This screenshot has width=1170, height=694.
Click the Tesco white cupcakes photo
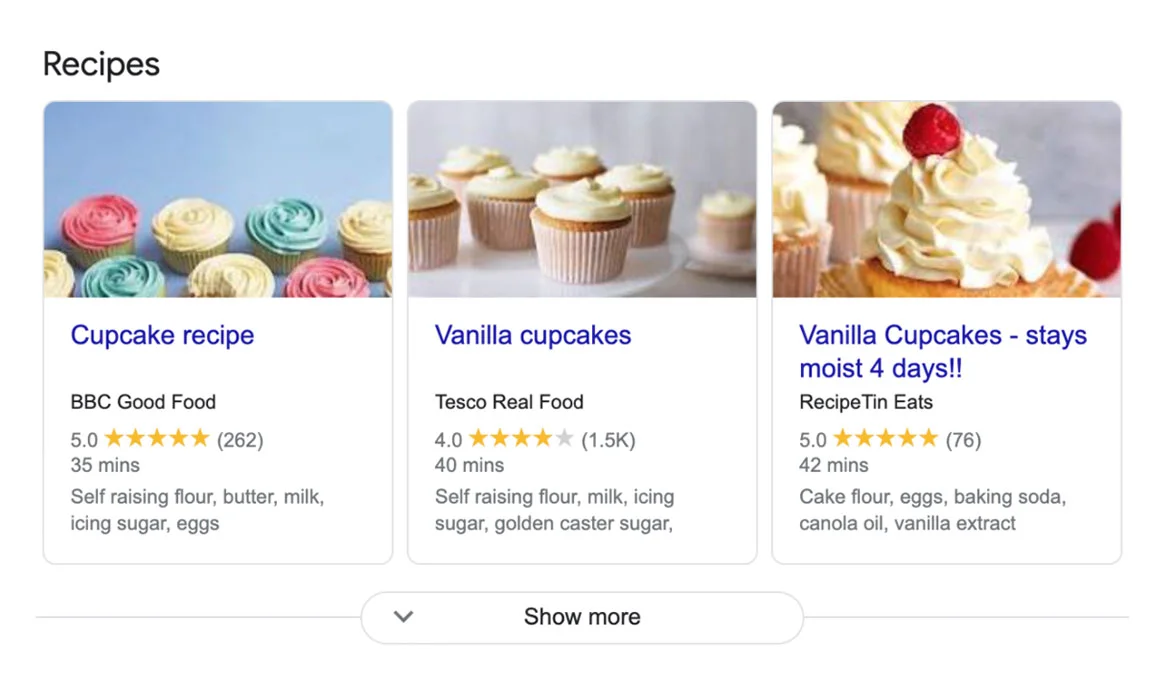click(x=582, y=199)
